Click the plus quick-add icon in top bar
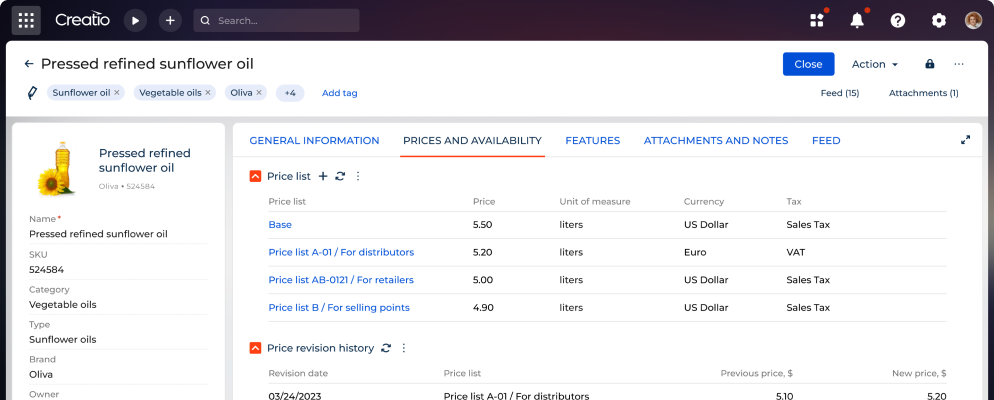The image size is (994, 400). (x=170, y=20)
